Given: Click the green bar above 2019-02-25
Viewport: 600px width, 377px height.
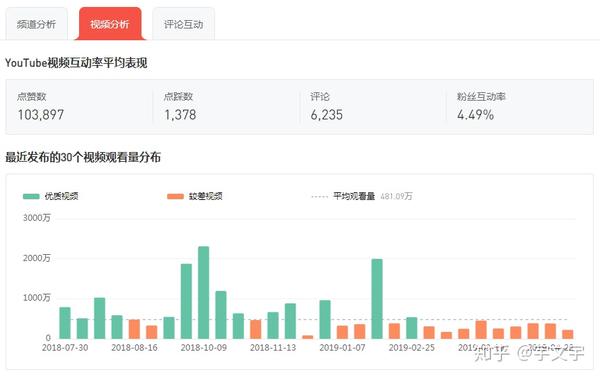Looking at the screenshot, I should 412,328.
